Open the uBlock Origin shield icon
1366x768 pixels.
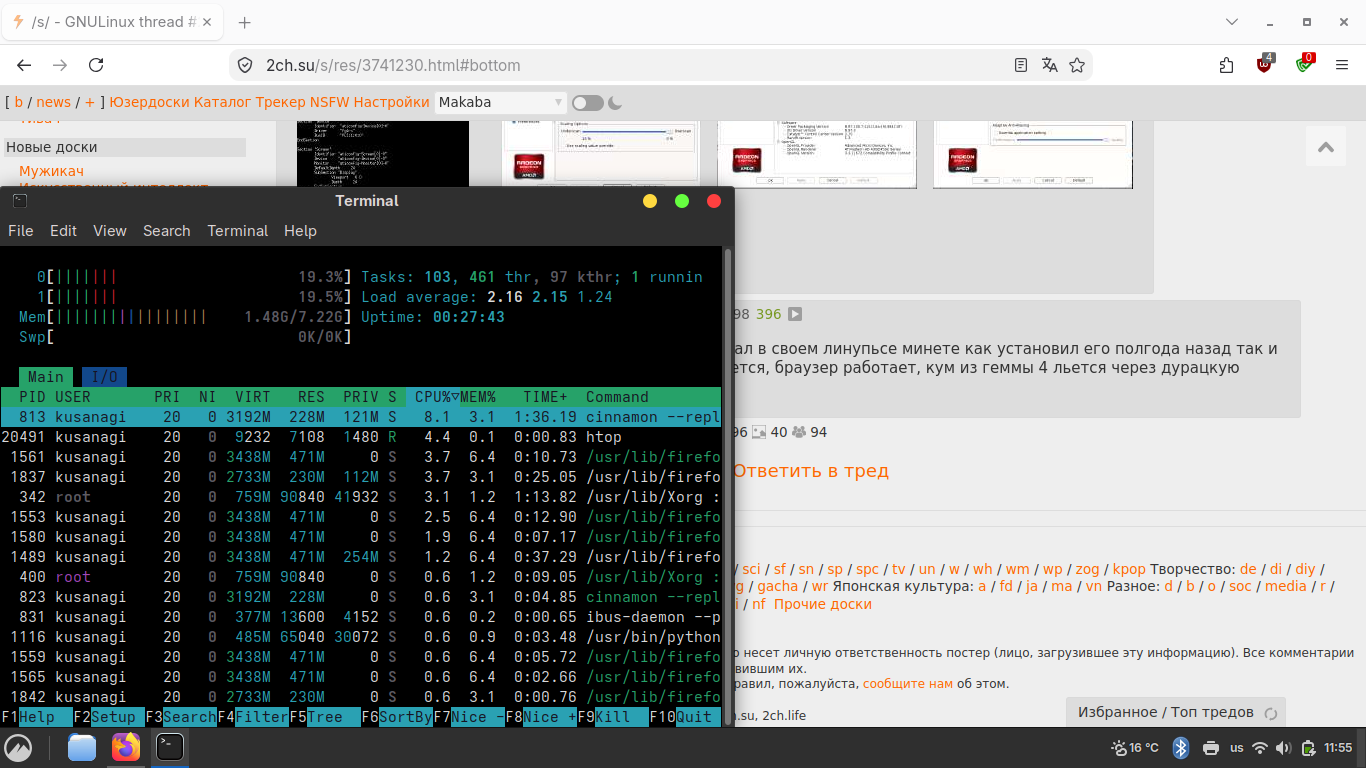tap(1266, 64)
